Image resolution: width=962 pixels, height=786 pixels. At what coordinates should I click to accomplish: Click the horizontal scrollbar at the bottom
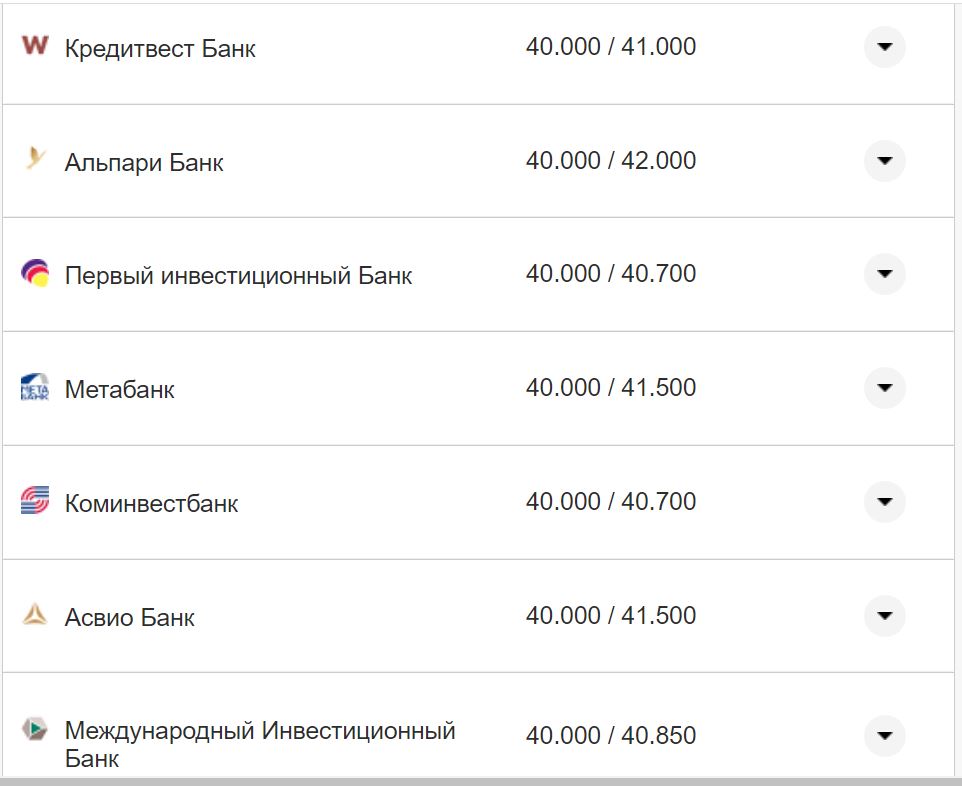pos(481,782)
